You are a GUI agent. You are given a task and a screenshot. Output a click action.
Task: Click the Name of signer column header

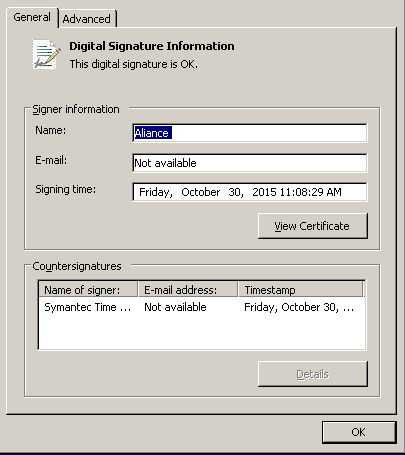88,290
